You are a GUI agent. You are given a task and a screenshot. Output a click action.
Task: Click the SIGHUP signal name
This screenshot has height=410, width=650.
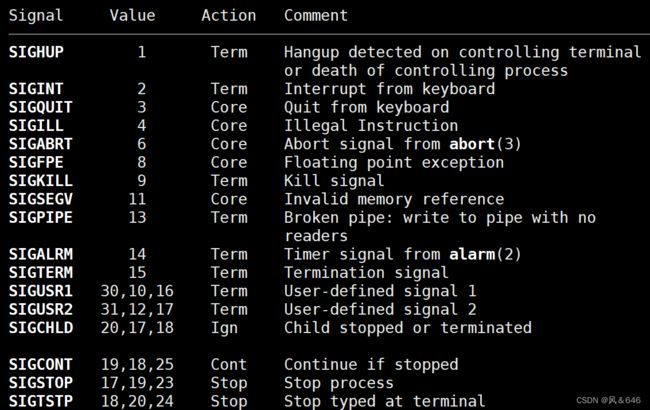[x=36, y=52]
